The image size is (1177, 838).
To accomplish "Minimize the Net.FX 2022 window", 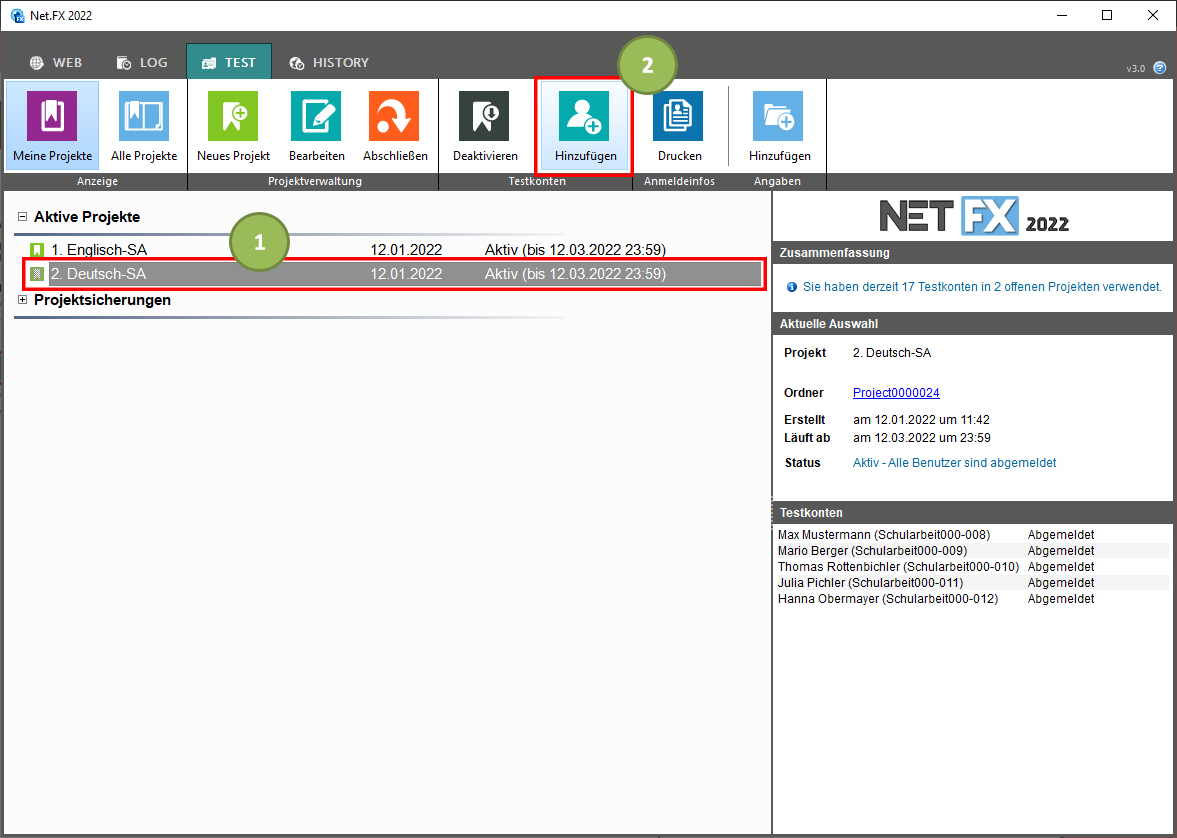I will coord(1061,15).
